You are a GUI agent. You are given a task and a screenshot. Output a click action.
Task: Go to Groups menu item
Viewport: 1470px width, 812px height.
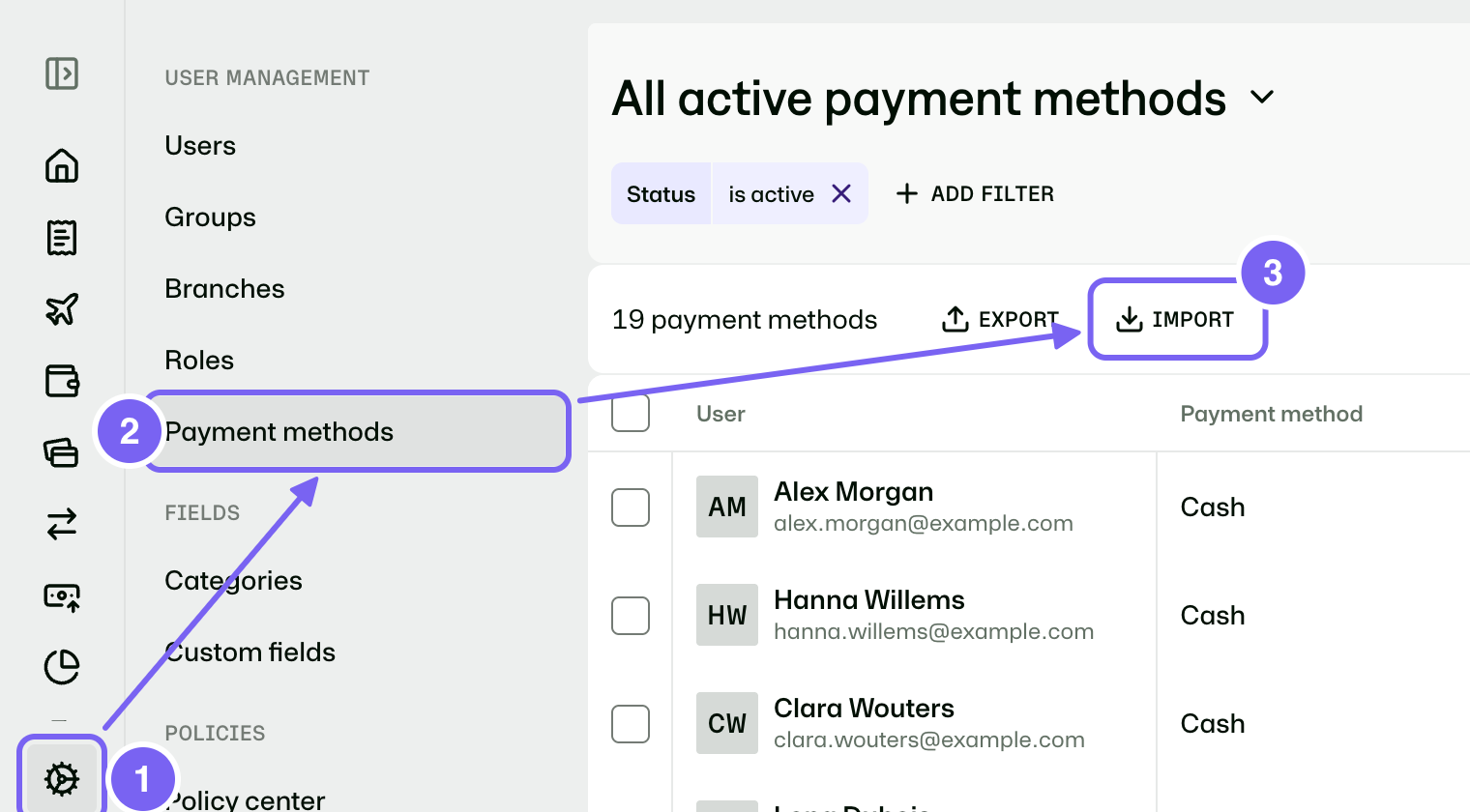[x=210, y=217]
